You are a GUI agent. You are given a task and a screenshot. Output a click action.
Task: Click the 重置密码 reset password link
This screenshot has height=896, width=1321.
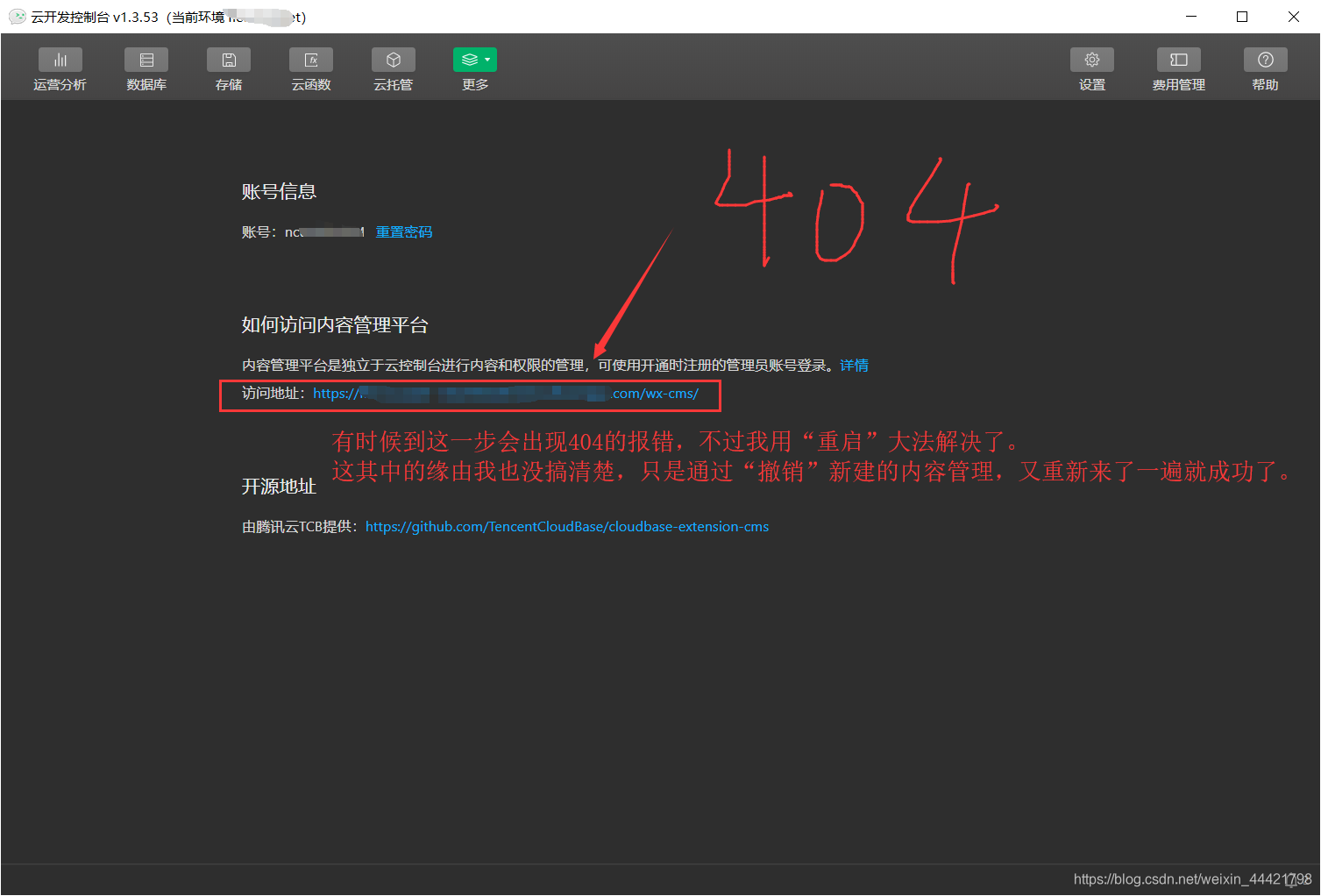(x=404, y=232)
